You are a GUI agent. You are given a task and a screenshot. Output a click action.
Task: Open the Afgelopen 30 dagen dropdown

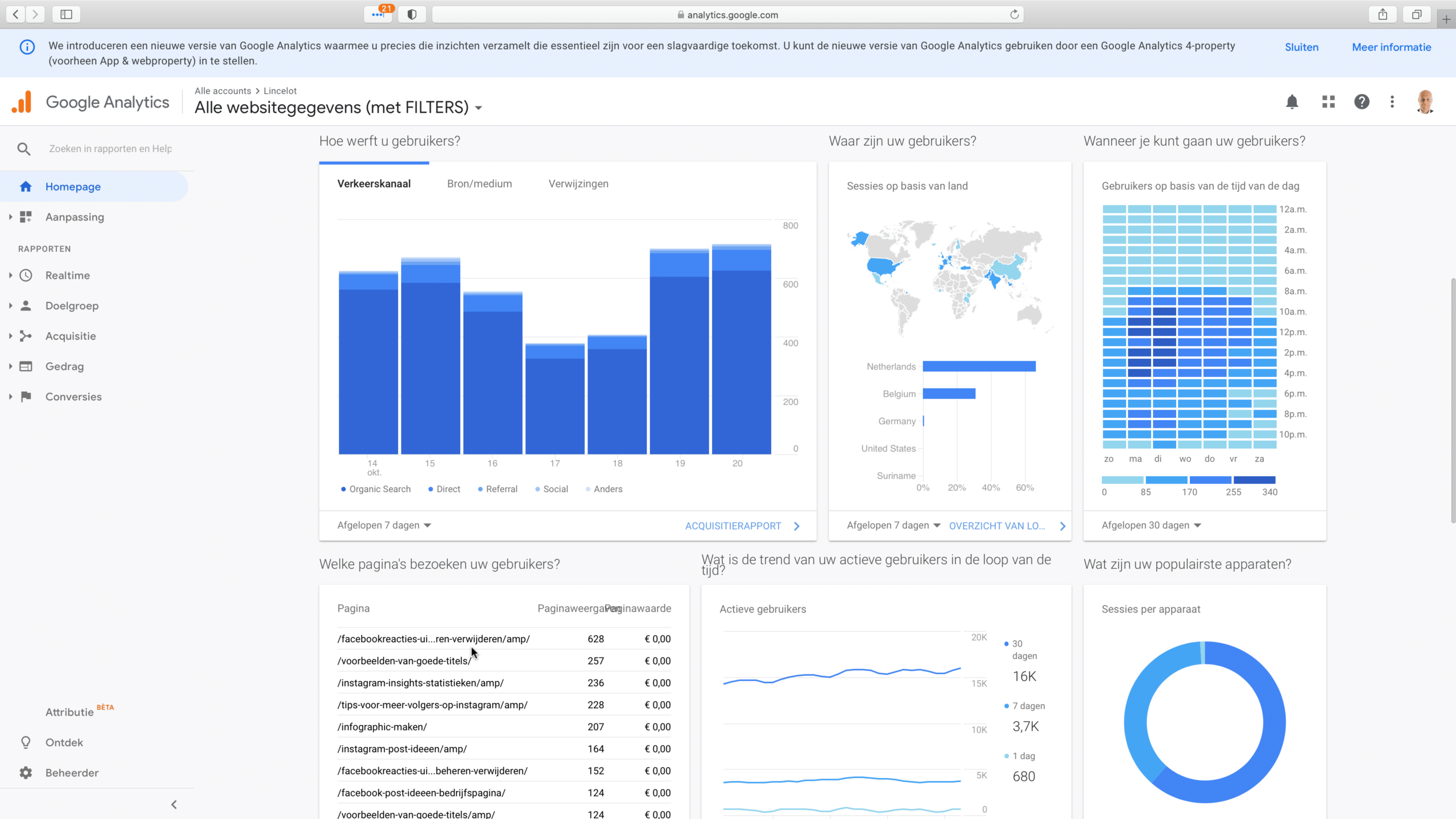click(1152, 525)
